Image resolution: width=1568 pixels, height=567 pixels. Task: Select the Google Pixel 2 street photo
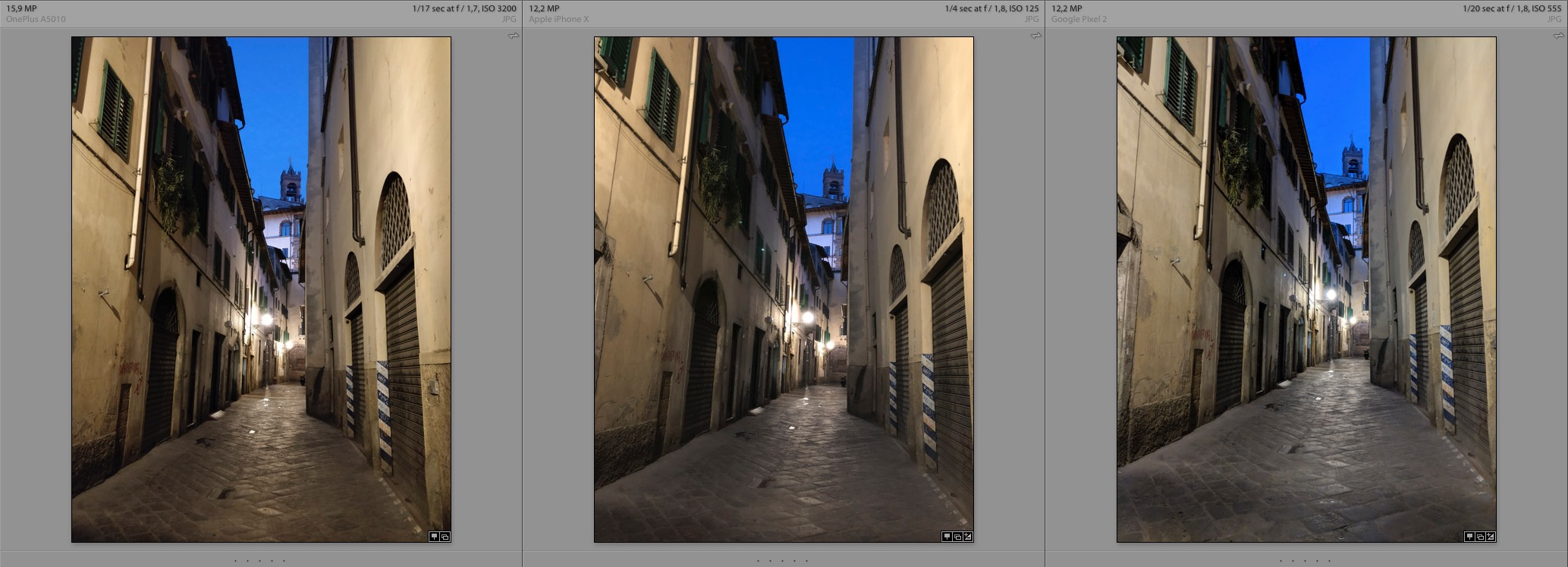[x=1306, y=289]
